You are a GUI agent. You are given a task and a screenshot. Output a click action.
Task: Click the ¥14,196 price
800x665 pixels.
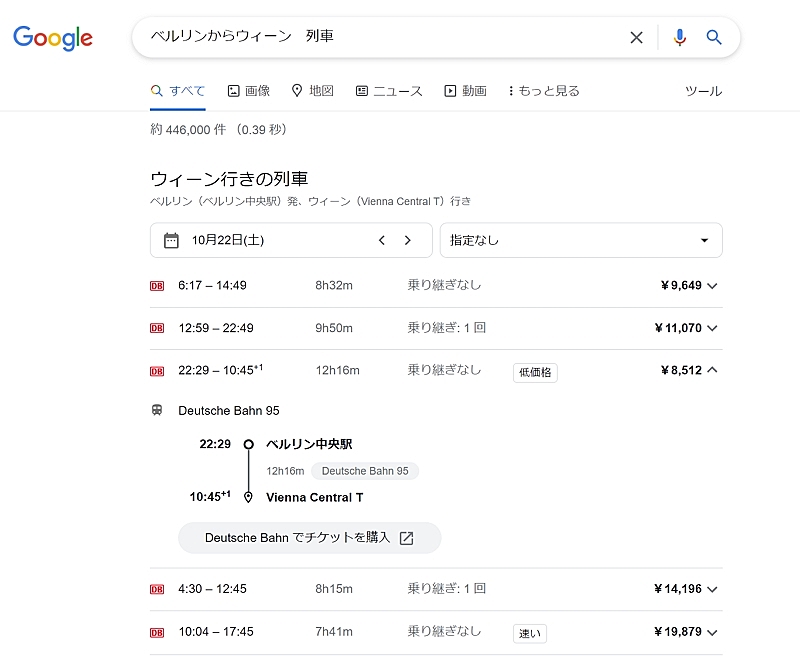679,589
